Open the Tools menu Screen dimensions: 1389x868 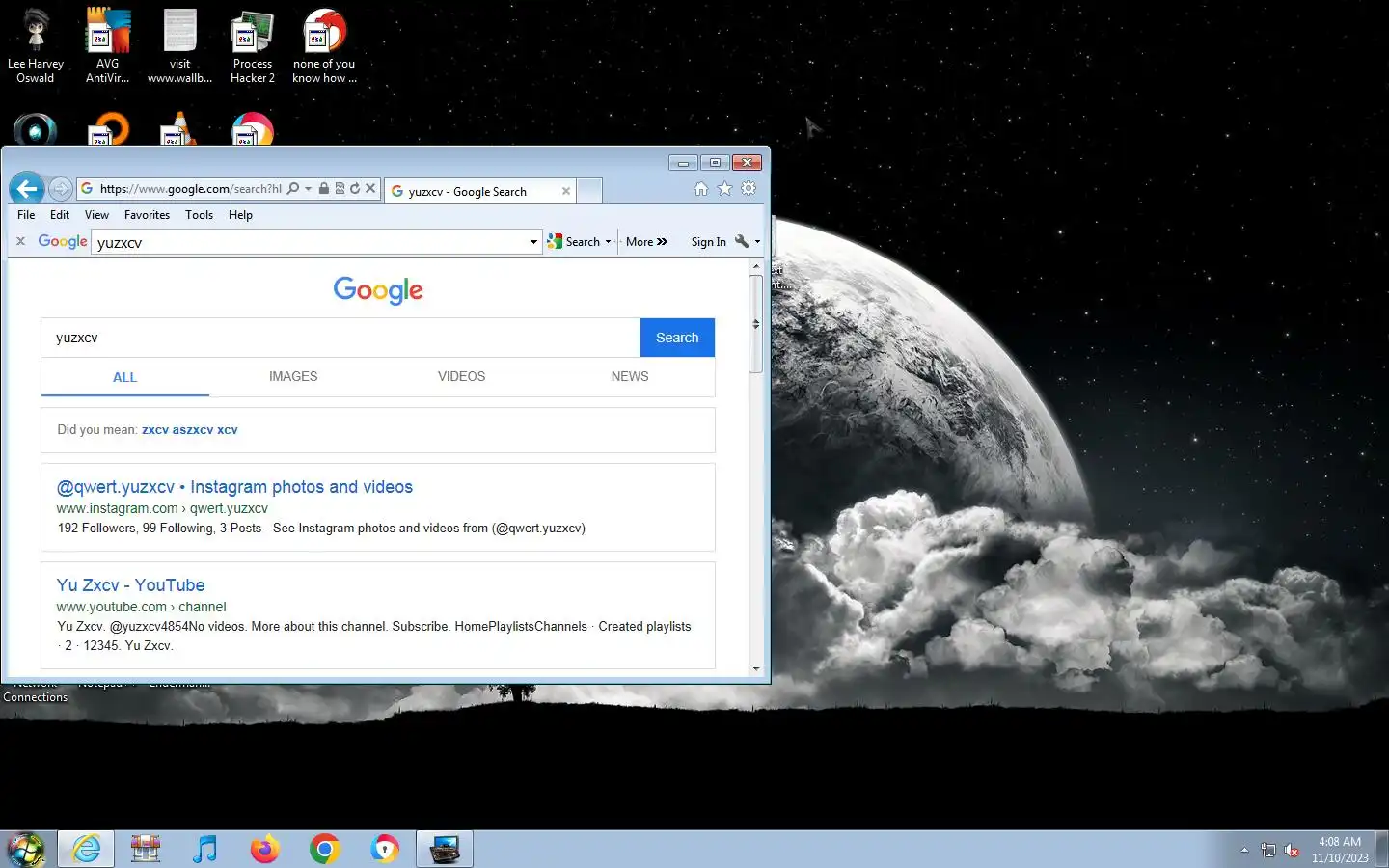(x=199, y=215)
